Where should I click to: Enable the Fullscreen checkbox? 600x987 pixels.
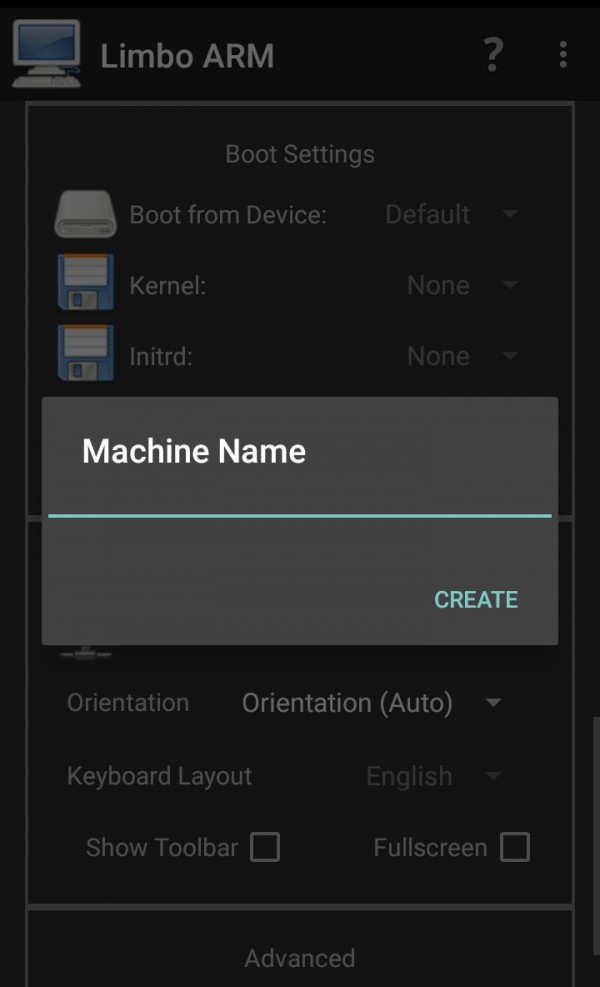(515, 847)
